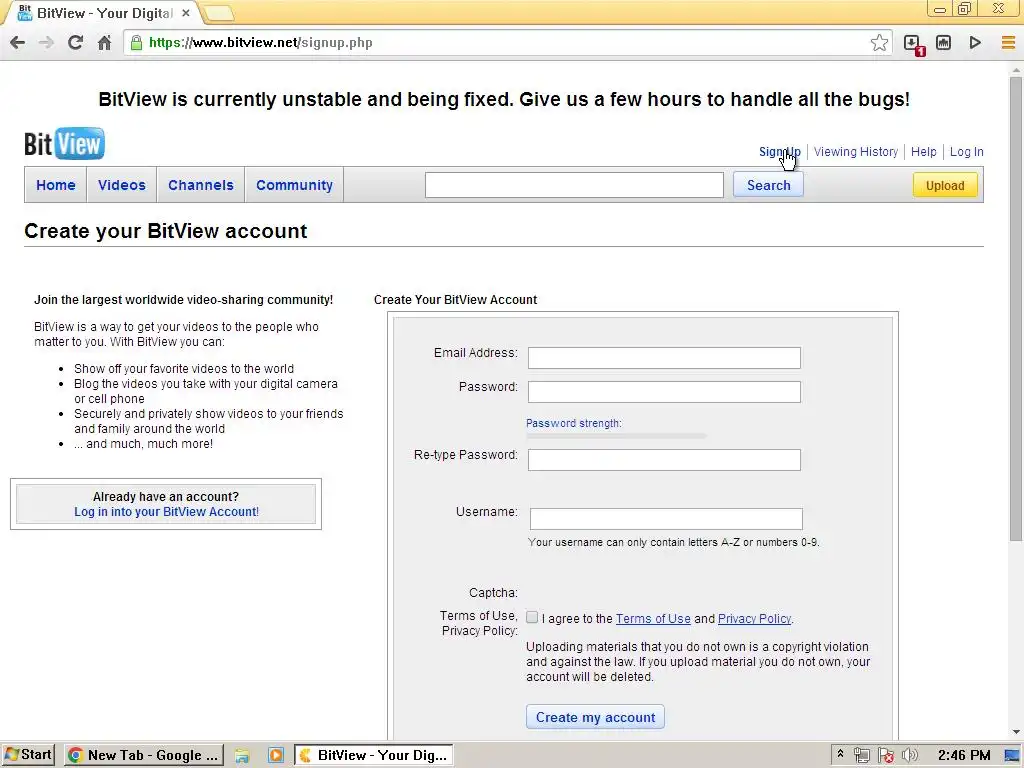Close the BitView browser tab

pos(186,13)
